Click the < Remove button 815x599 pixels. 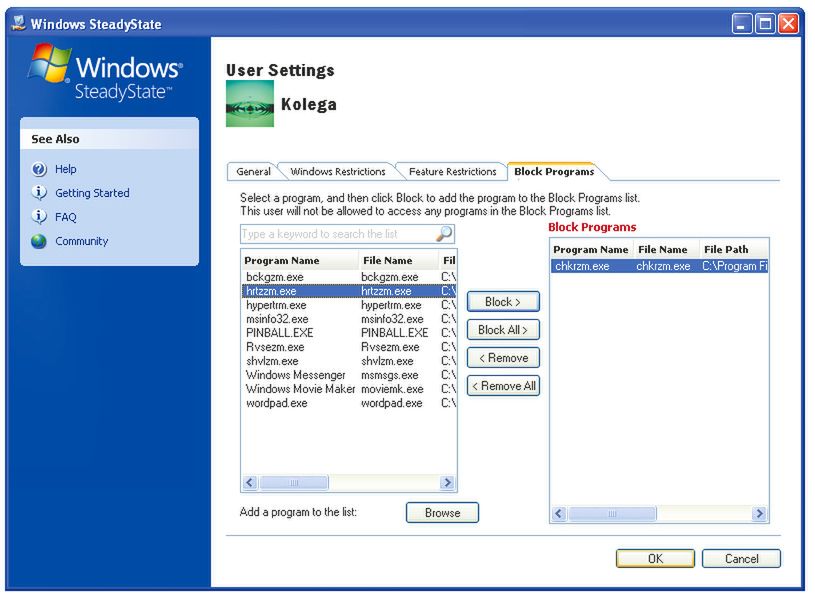[503, 358]
